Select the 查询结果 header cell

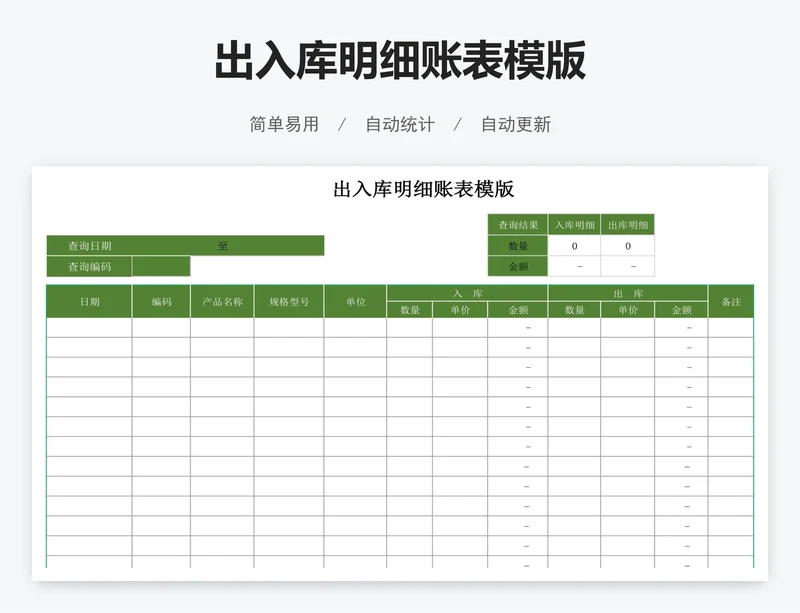[x=519, y=225]
